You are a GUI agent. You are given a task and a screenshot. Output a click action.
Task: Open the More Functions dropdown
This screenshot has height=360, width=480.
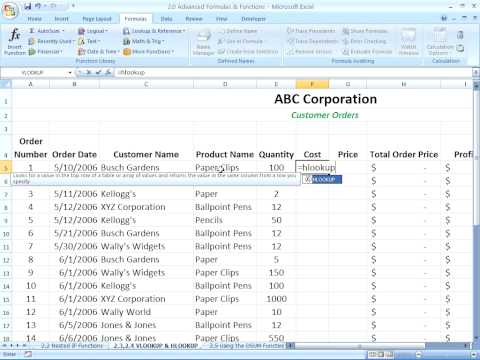click(149, 52)
